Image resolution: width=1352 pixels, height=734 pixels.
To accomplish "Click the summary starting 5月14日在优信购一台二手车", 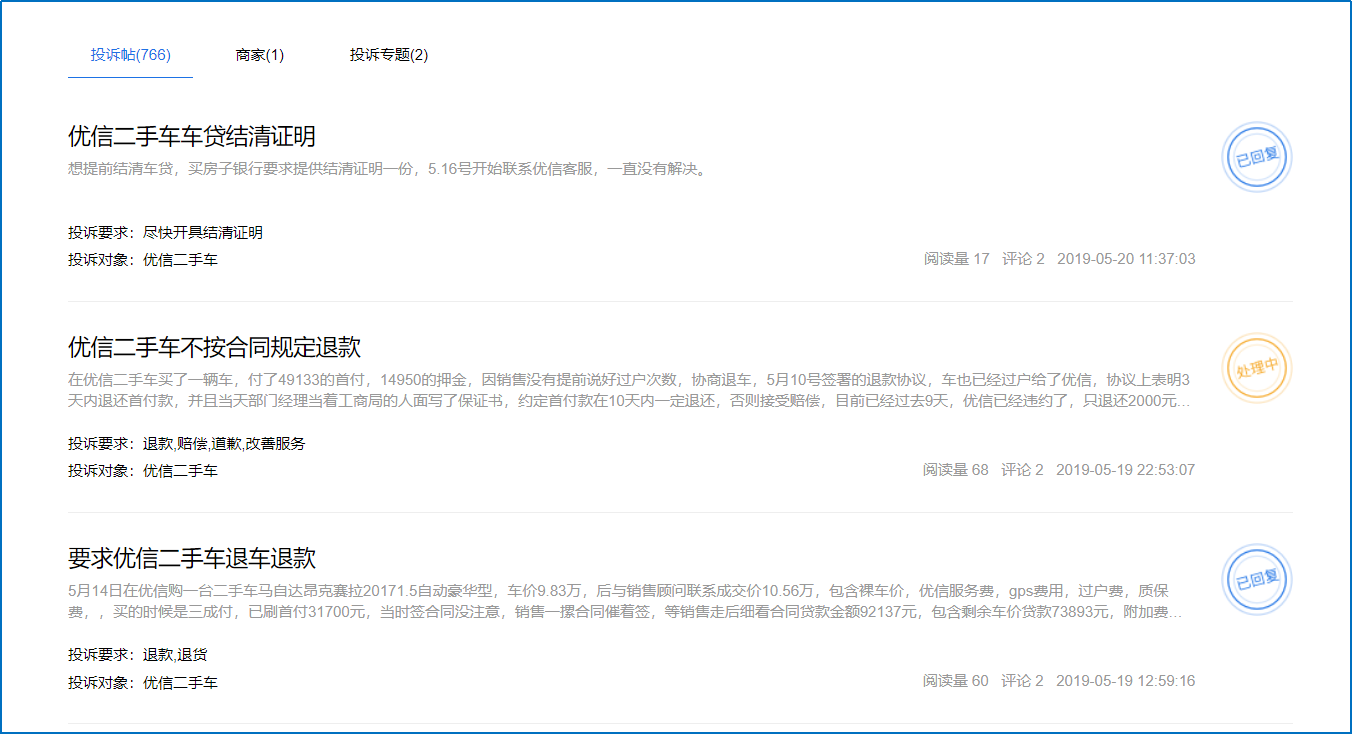I will click(x=626, y=602).
